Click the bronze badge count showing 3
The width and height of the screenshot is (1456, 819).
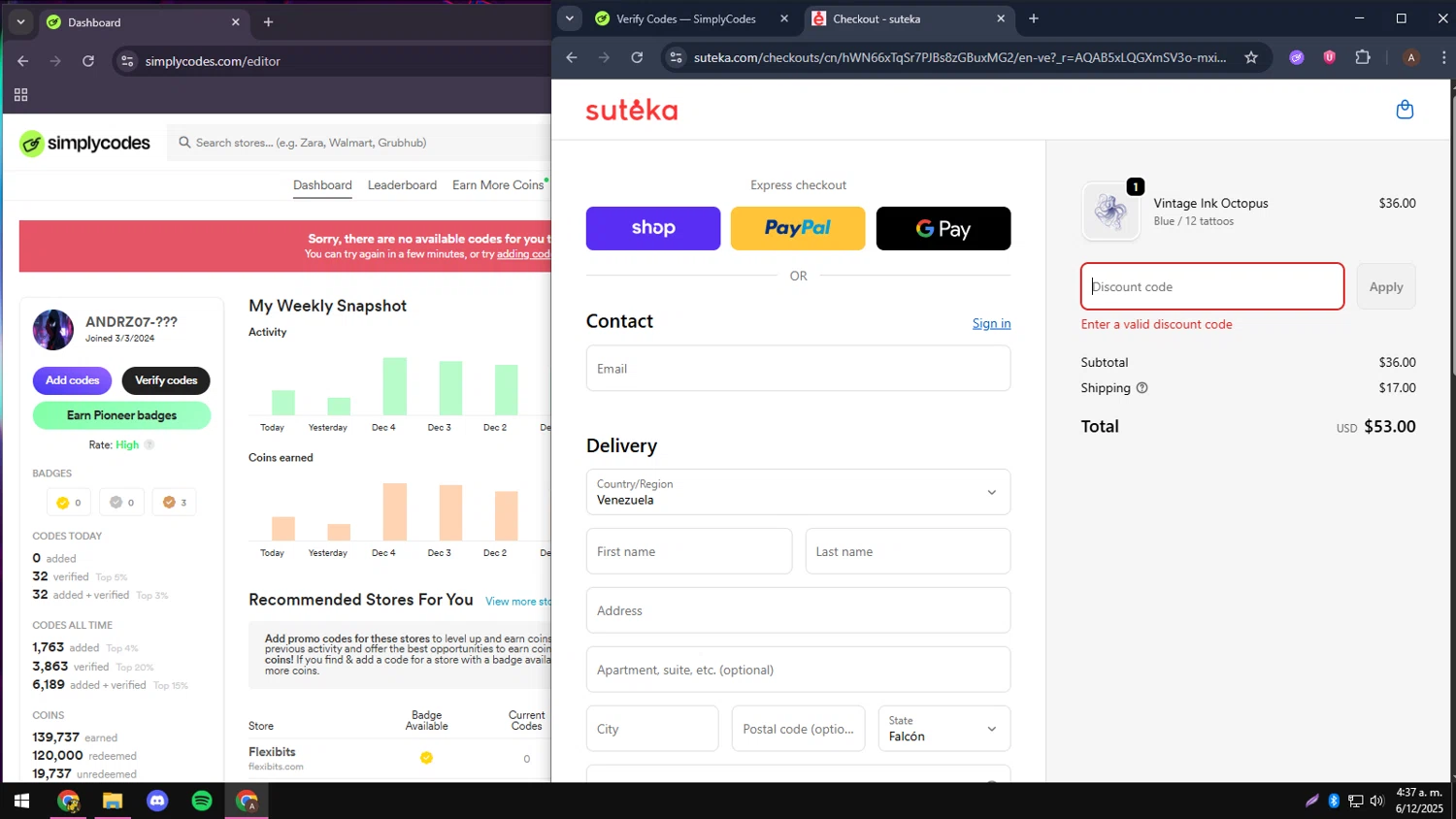175,503
